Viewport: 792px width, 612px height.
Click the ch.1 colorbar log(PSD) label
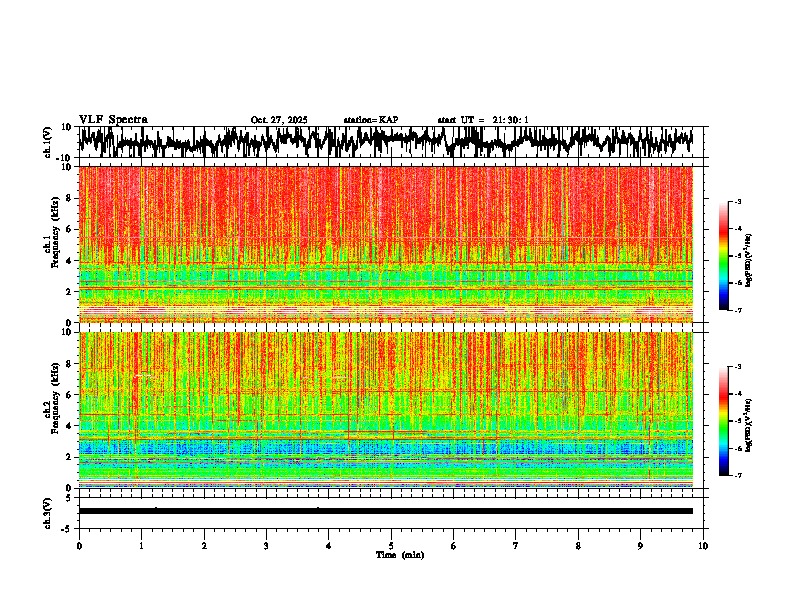pos(748,261)
